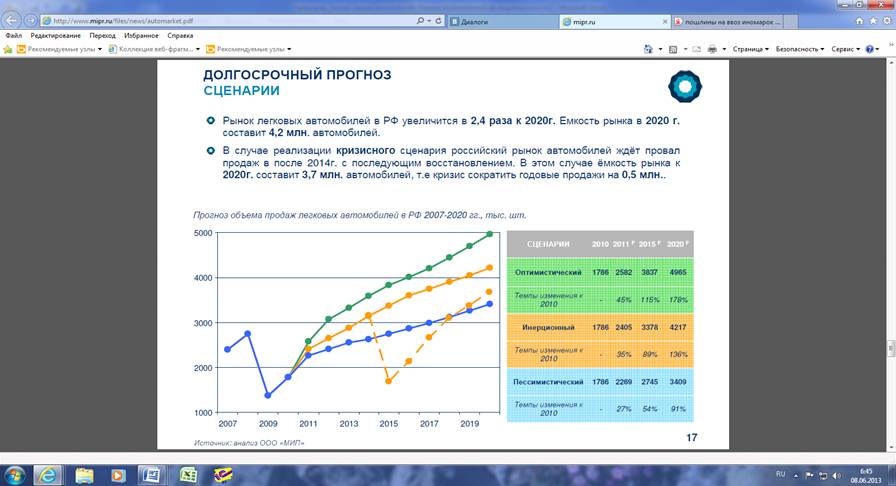Click the RU language indicator
This screenshot has height=486, width=896.
click(x=781, y=475)
